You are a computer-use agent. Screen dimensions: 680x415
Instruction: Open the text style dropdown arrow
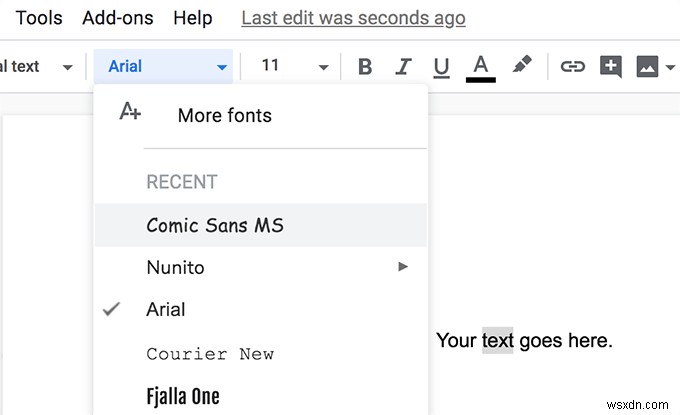click(x=68, y=68)
